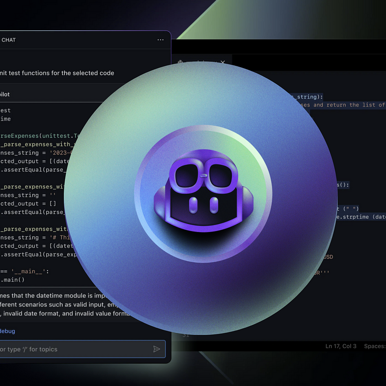Viewport: 386px width, 386px height.
Task: Open the chat panel more-actions ellipsis menu
Action: (x=160, y=40)
